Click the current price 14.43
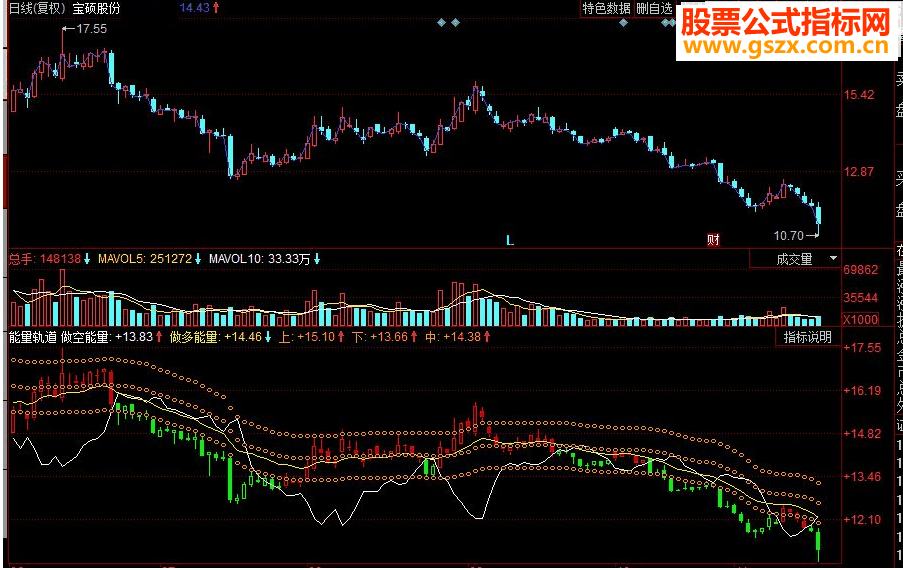The width and height of the screenshot is (903, 570). point(195,8)
